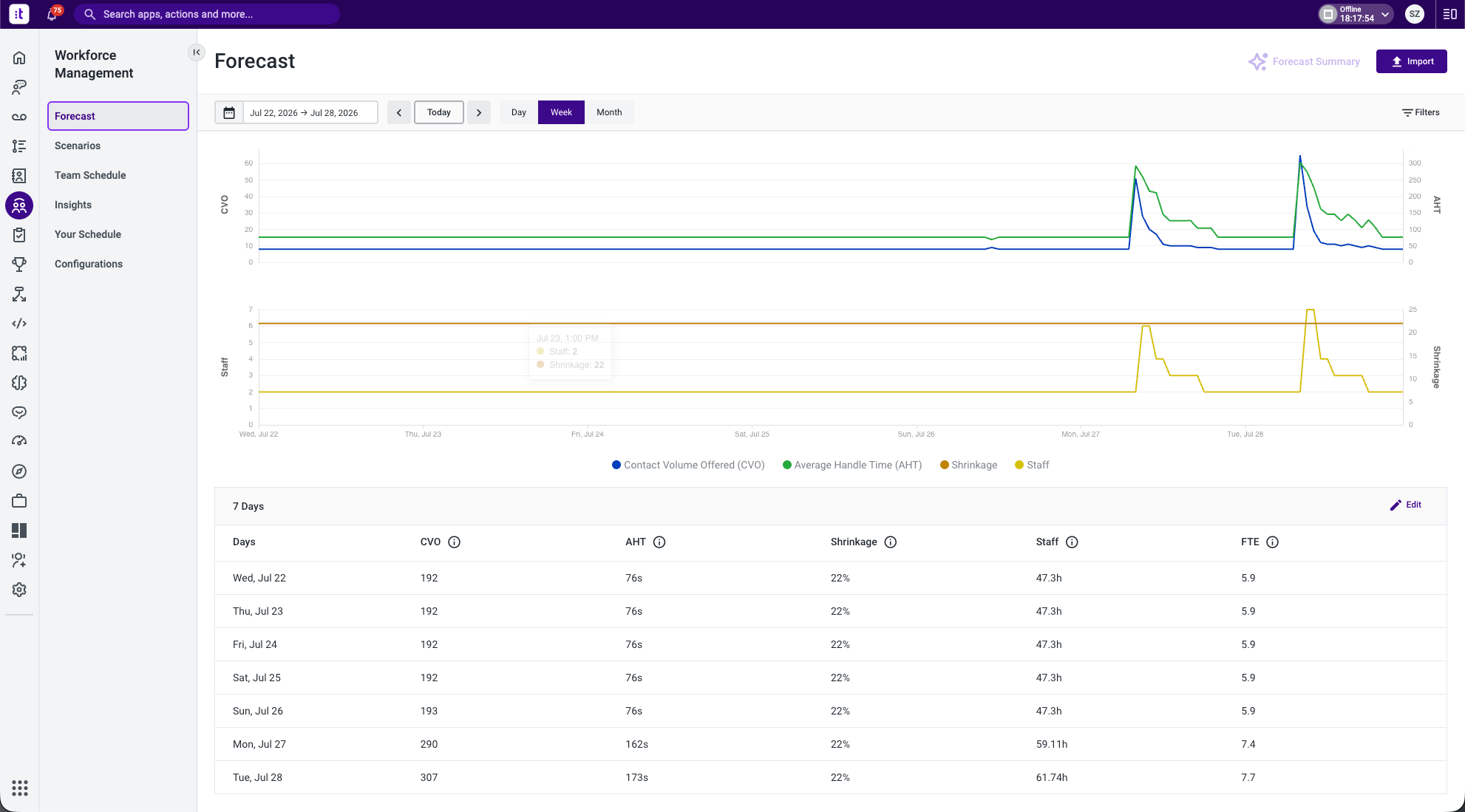Open the voicemail icon in sidebar

tap(19, 117)
